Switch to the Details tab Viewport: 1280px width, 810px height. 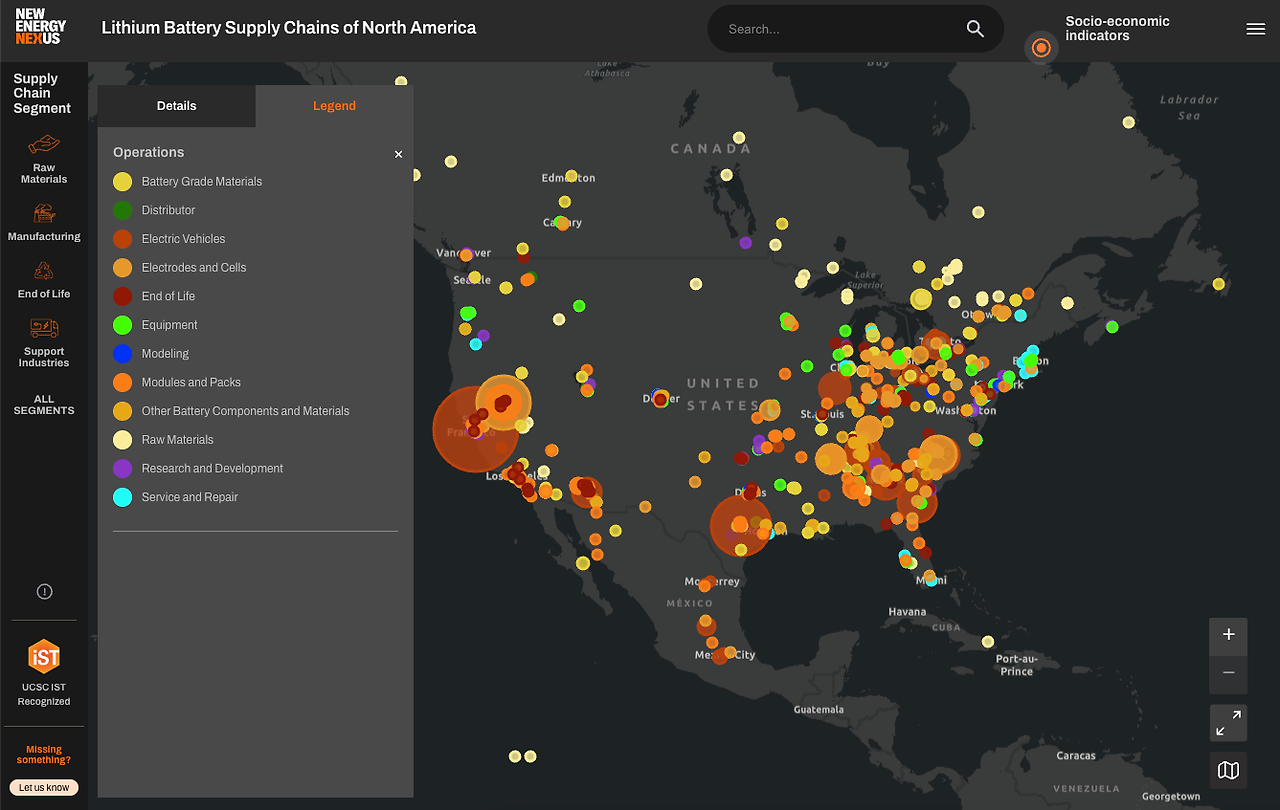pos(177,106)
